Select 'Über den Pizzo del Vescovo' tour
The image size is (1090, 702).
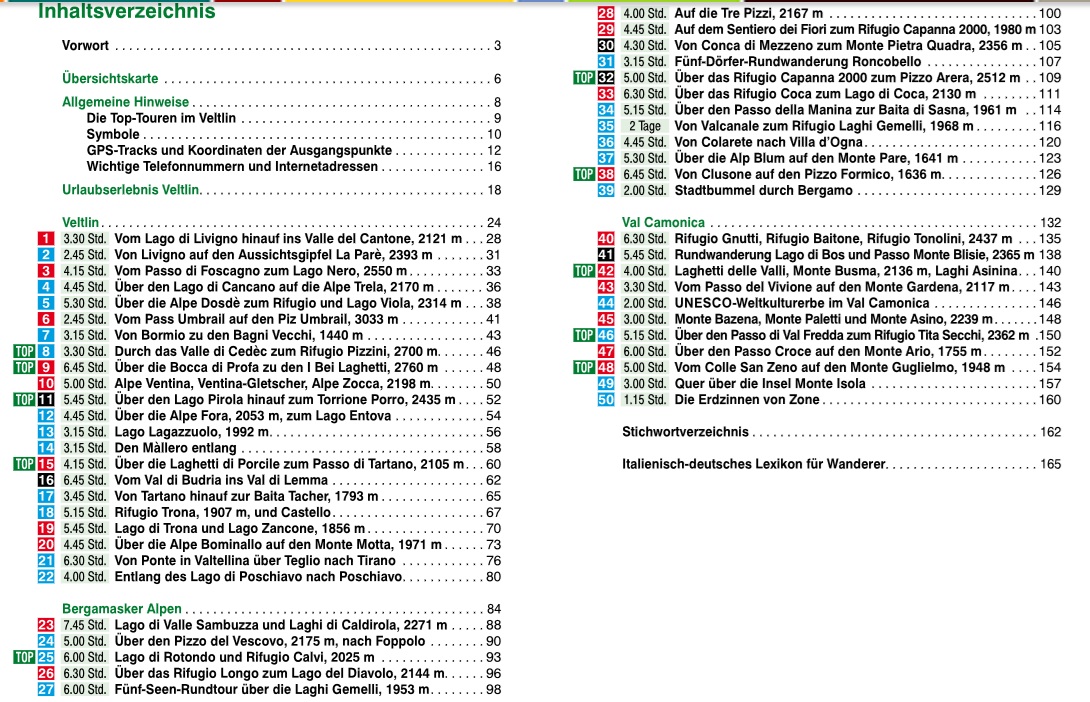270,641
